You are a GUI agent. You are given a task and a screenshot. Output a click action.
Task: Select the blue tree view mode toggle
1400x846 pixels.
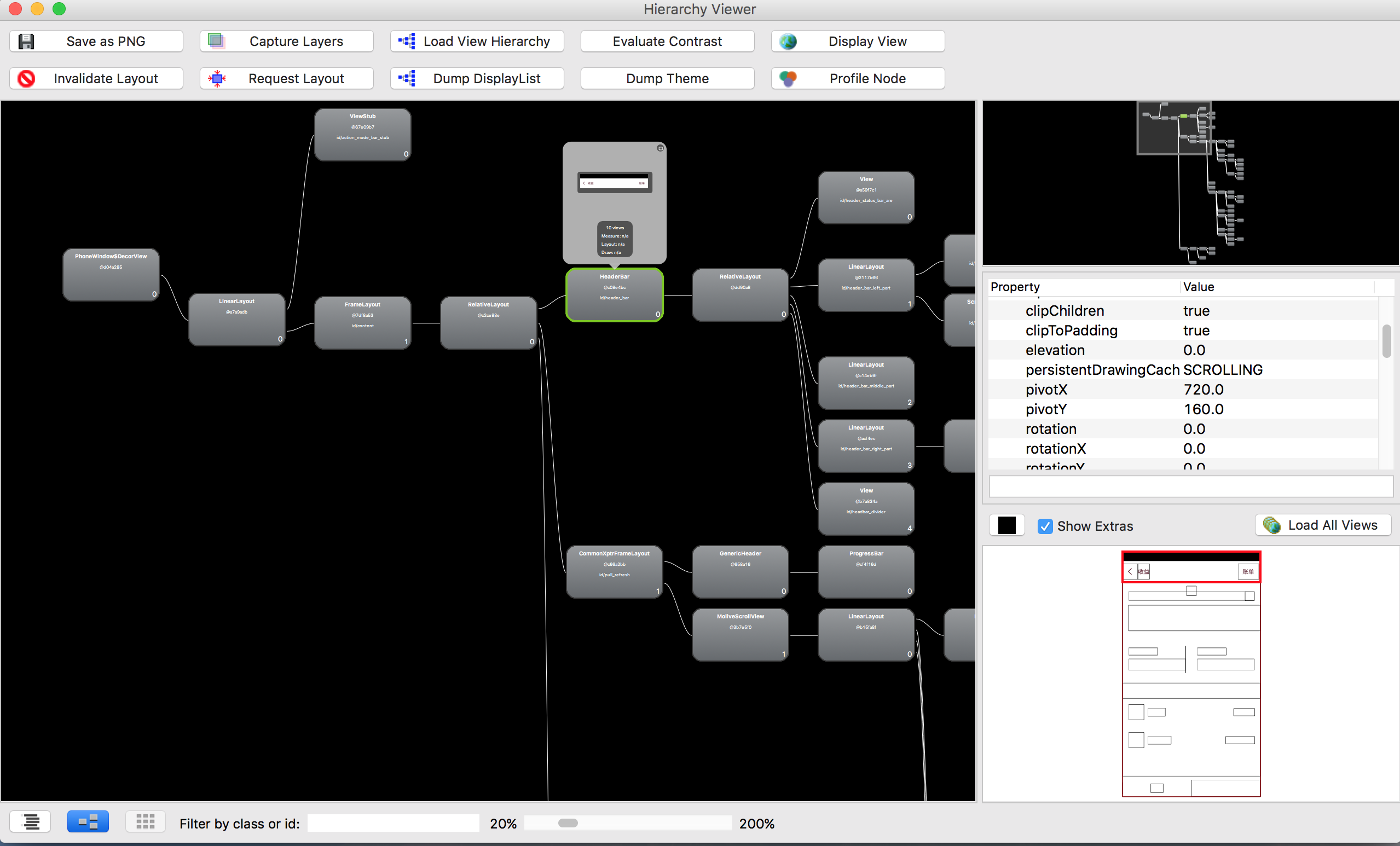click(88, 821)
